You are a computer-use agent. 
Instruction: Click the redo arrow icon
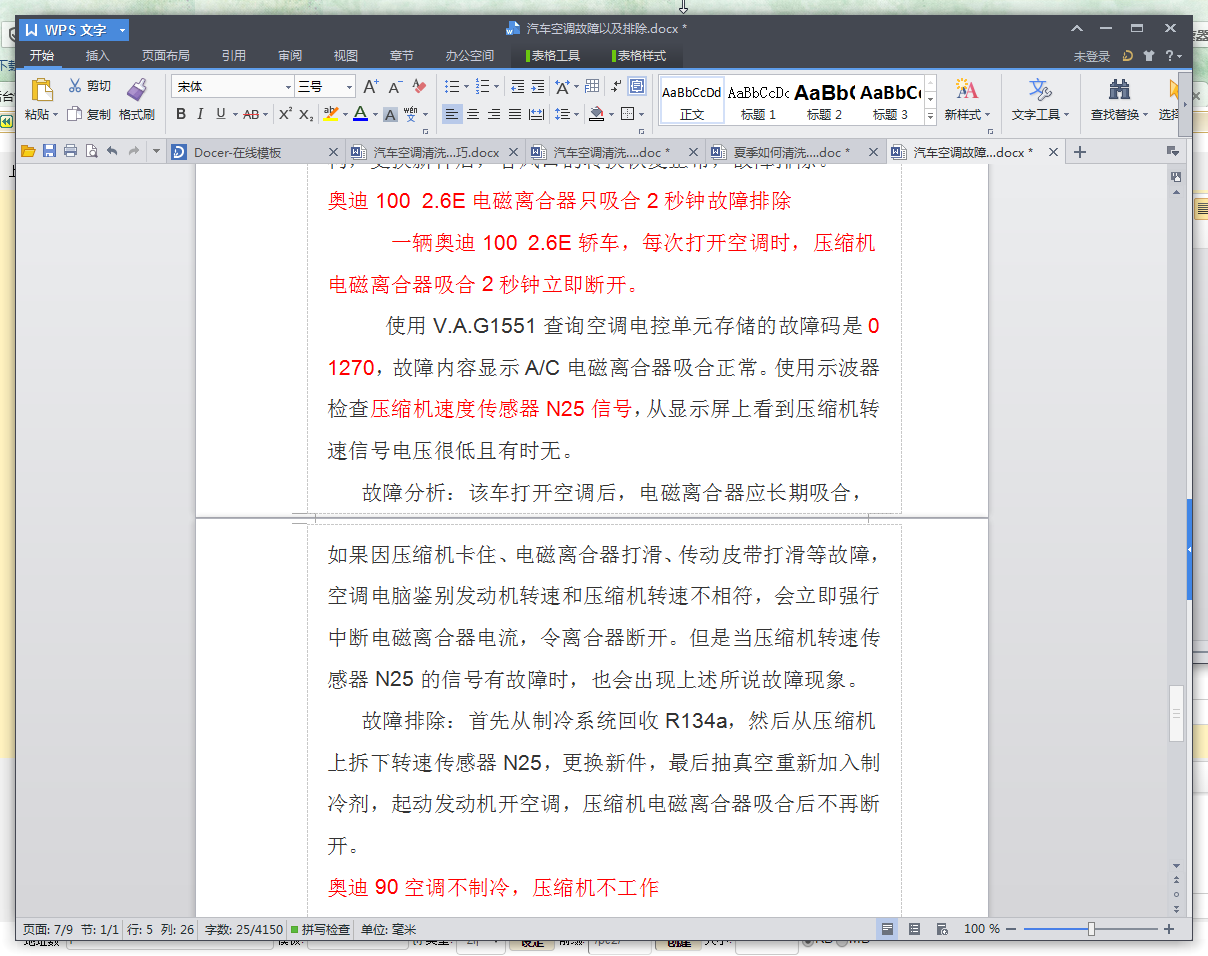pyautogui.click(x=133, y=152)
